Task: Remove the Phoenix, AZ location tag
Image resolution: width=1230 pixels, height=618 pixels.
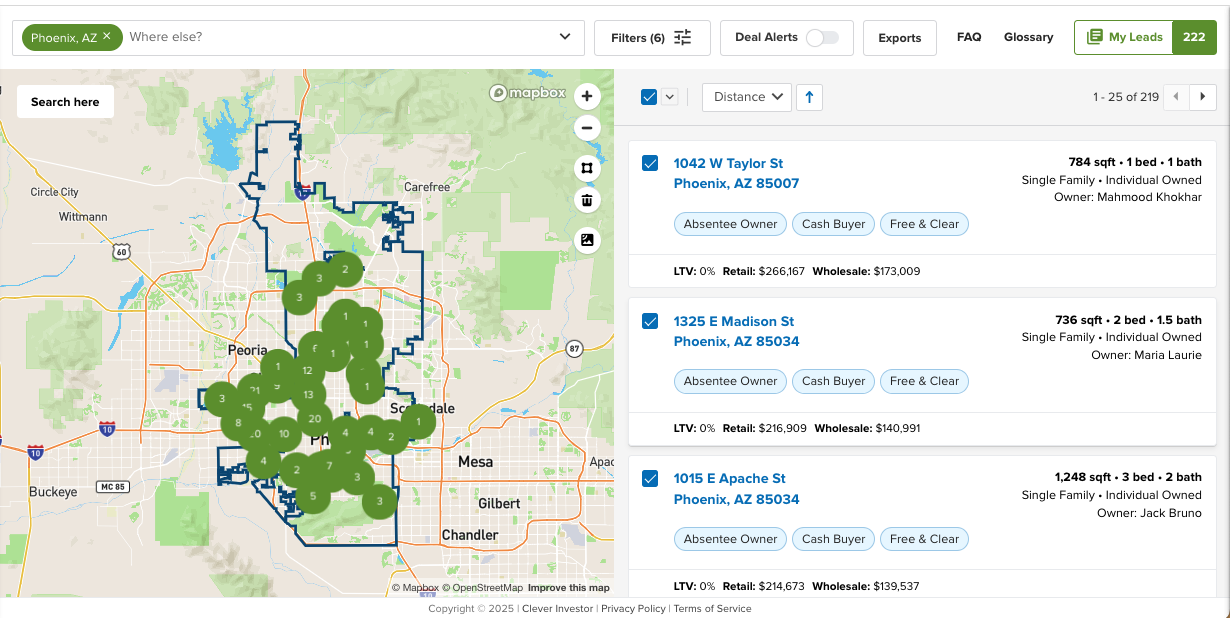Action: (x=107, y=36)
